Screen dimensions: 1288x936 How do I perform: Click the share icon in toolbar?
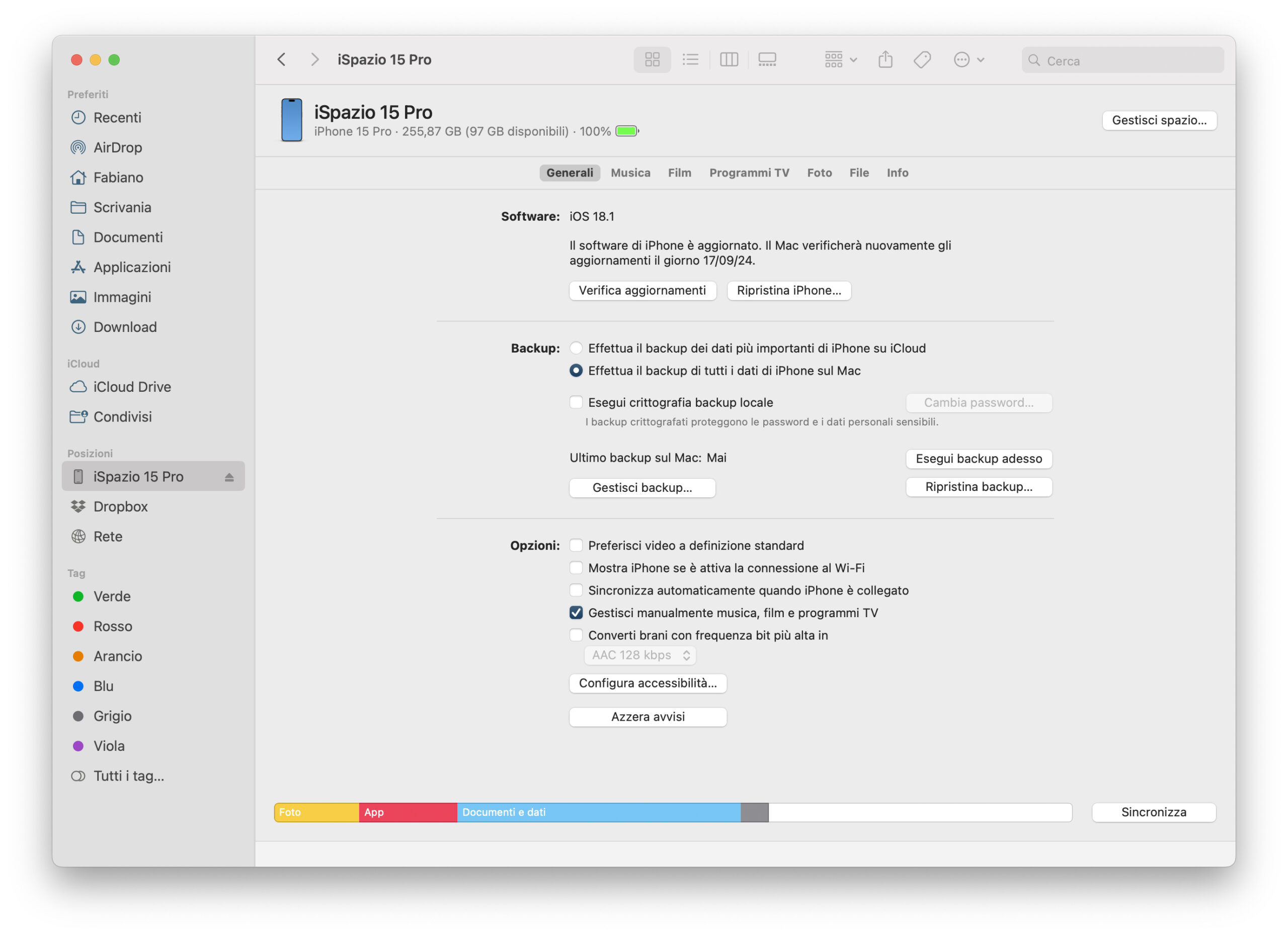click(885, 59)
